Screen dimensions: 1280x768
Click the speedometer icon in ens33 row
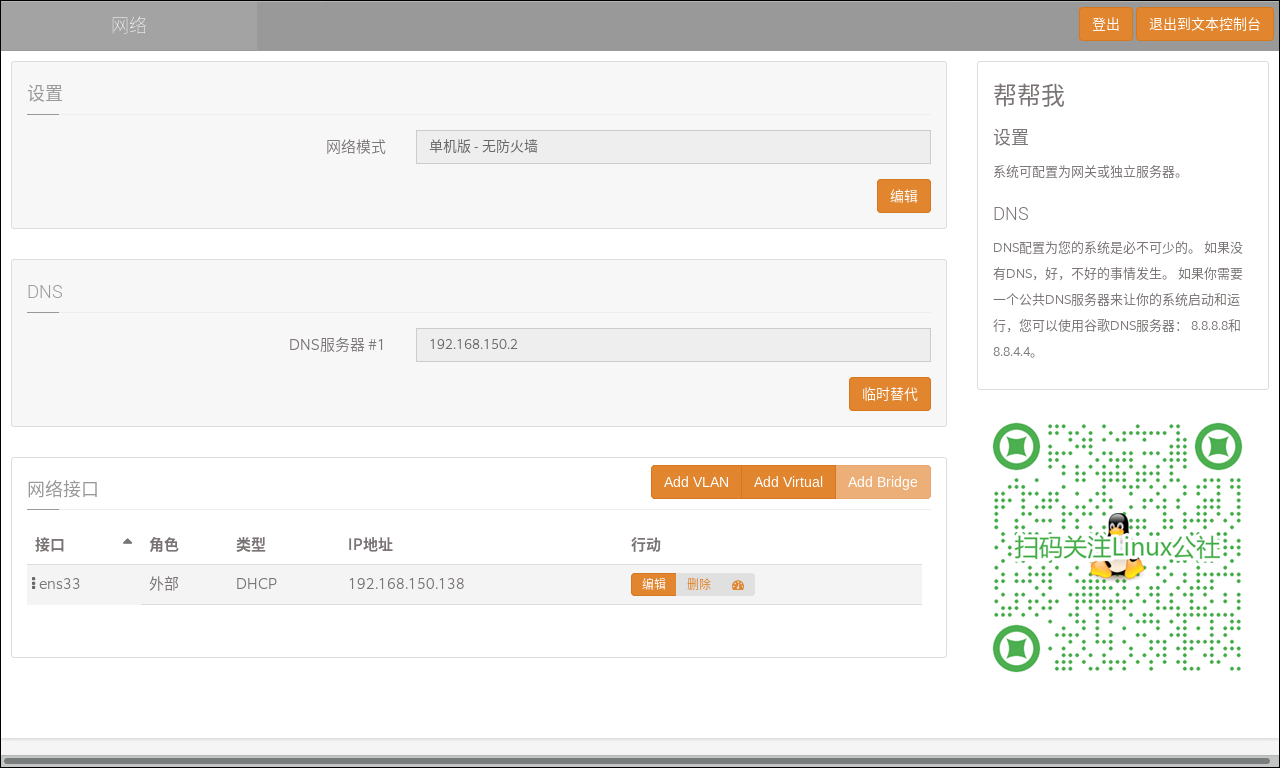[x=738, y=585]
